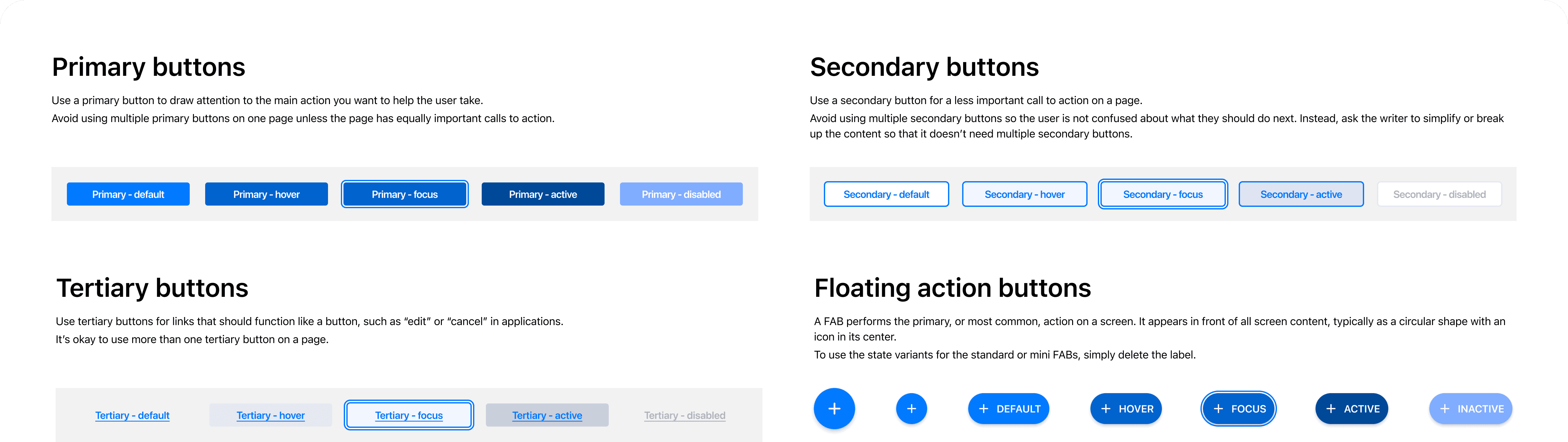Click the DEFAULT floating action button
The width and height of the screenshot is (1568, 442).
(x=1008, y=409)
